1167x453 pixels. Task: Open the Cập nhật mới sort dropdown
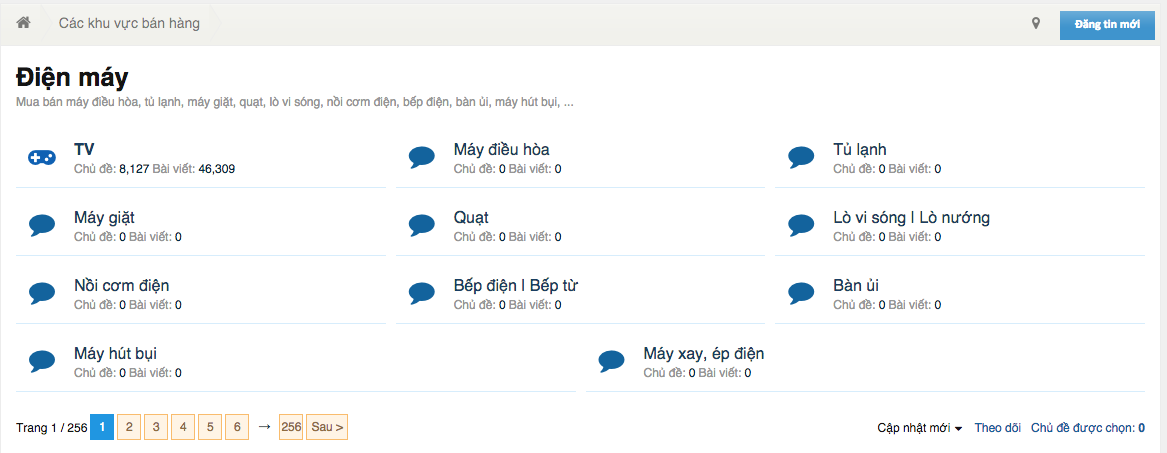(x=919, y=428)
